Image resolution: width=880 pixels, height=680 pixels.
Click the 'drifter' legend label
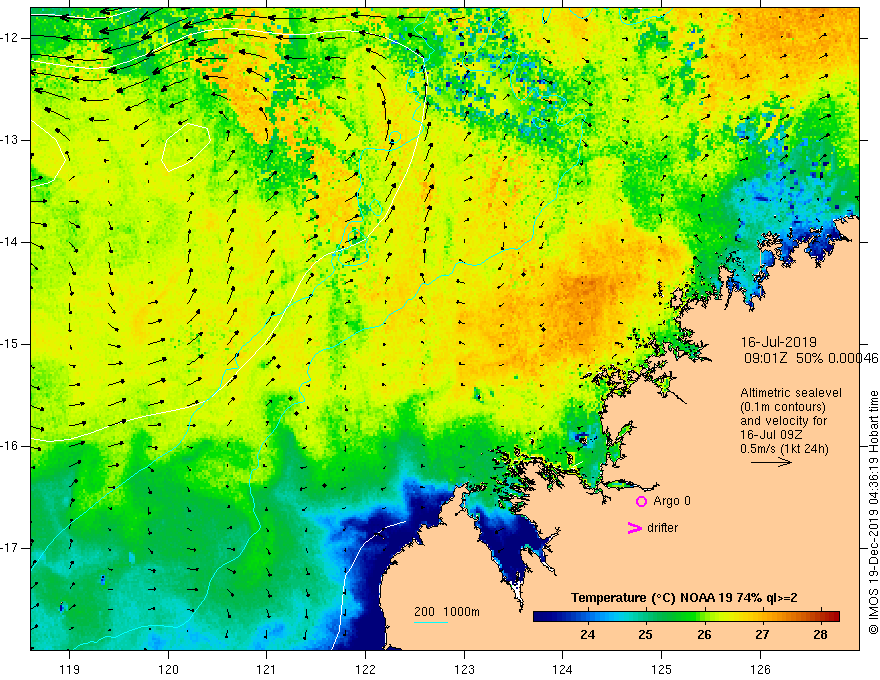pyautogui.click(x=662, y=528)
